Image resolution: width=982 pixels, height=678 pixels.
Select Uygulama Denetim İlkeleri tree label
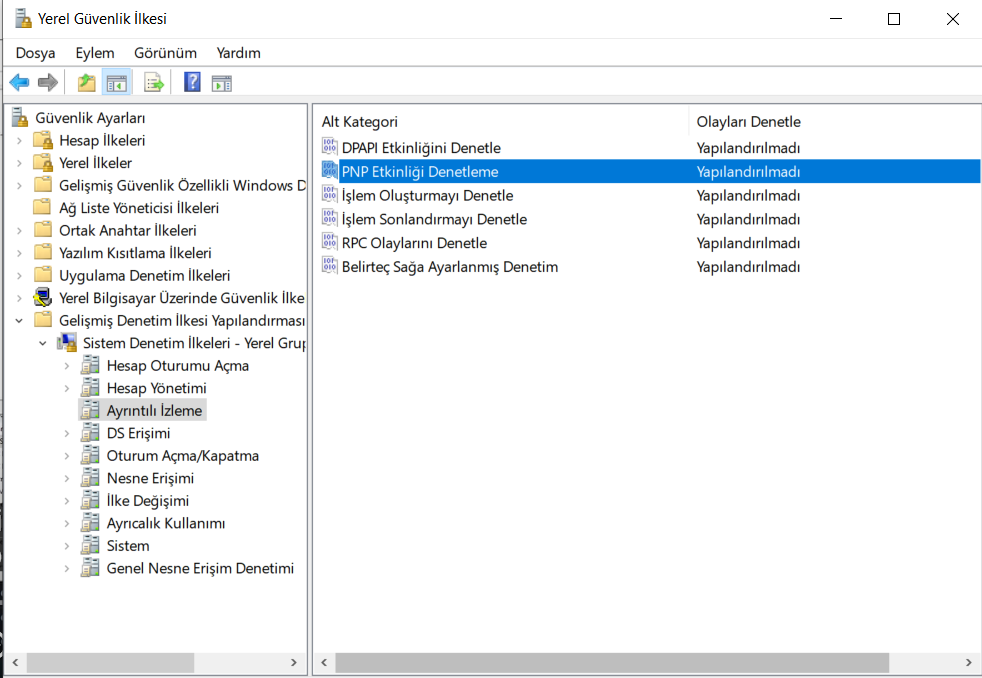[x=145, y=275]
